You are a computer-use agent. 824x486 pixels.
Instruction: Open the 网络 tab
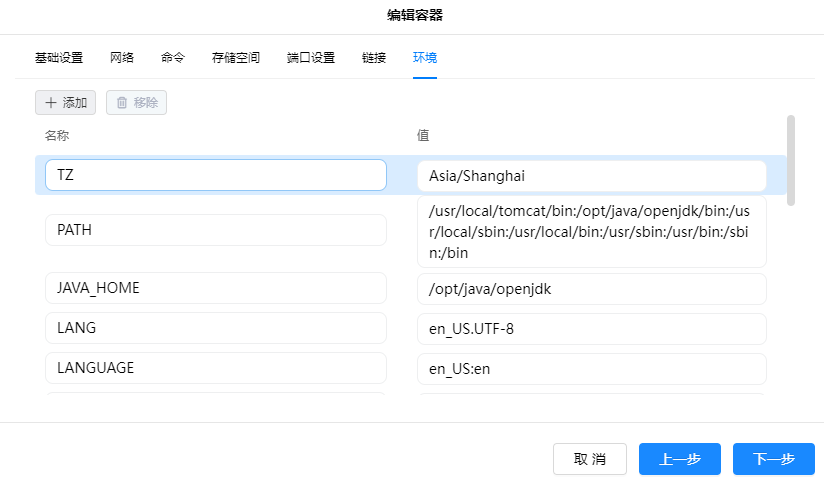(122, 57)
